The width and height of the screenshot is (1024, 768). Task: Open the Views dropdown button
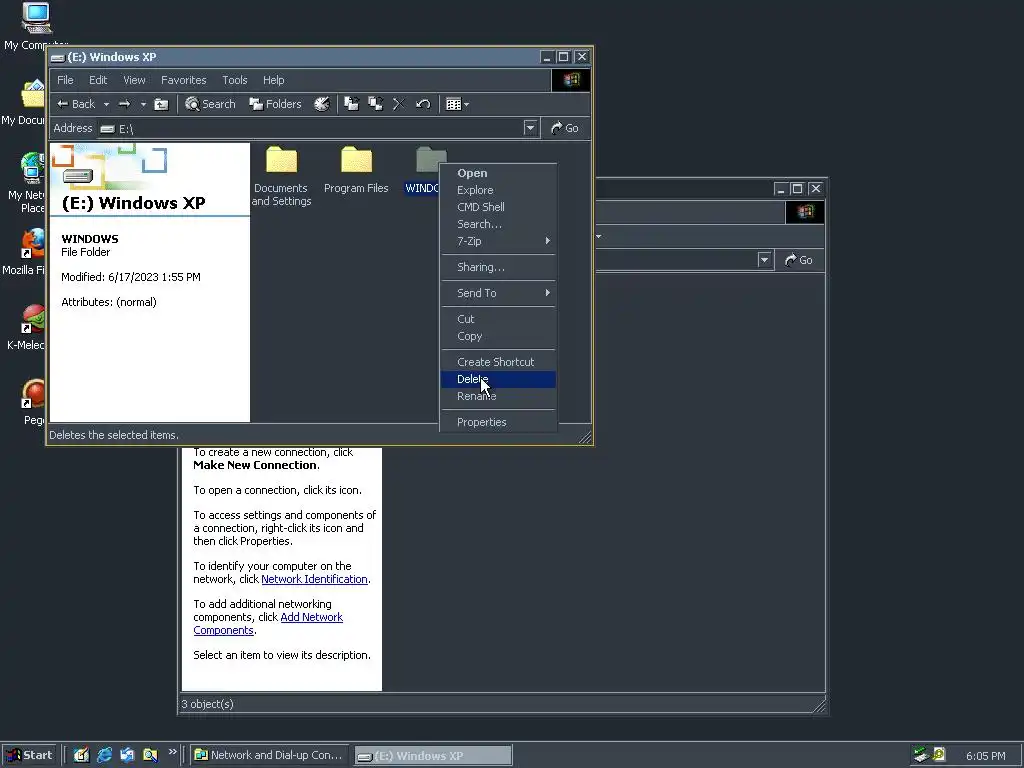pyautogui.click(x=457, y=104)
